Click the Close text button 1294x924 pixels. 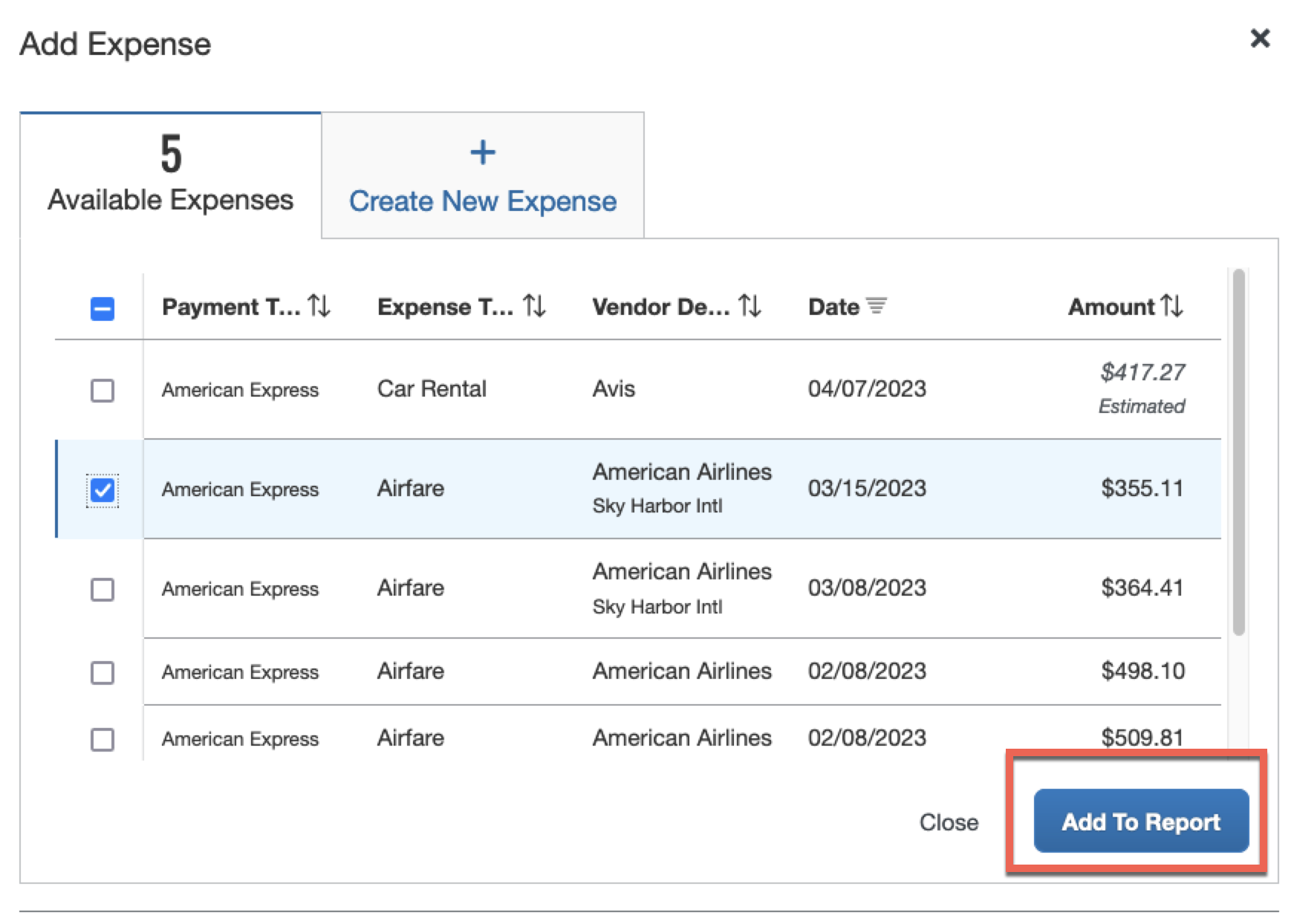click(949, 822)
